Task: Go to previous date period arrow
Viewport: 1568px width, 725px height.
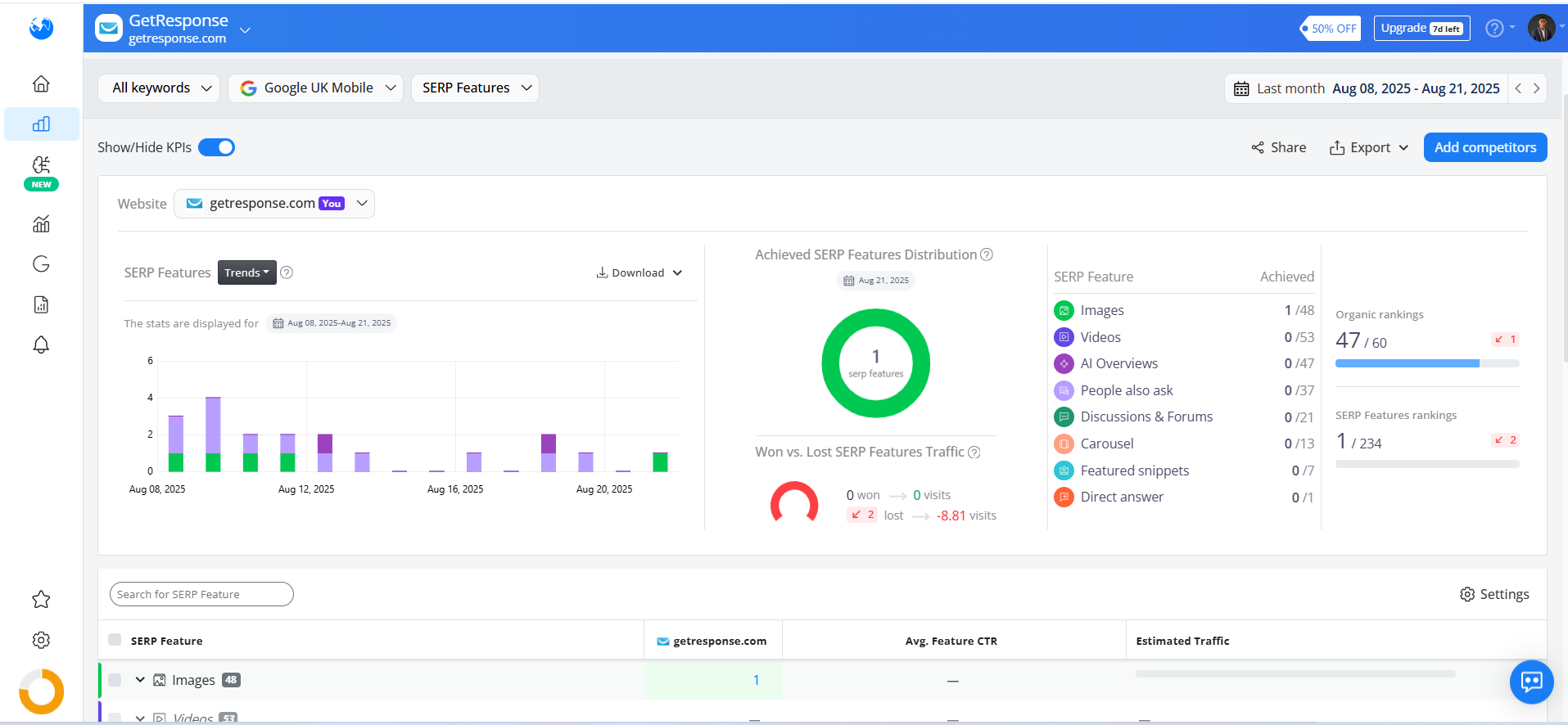Action: tap(1518, 88)
